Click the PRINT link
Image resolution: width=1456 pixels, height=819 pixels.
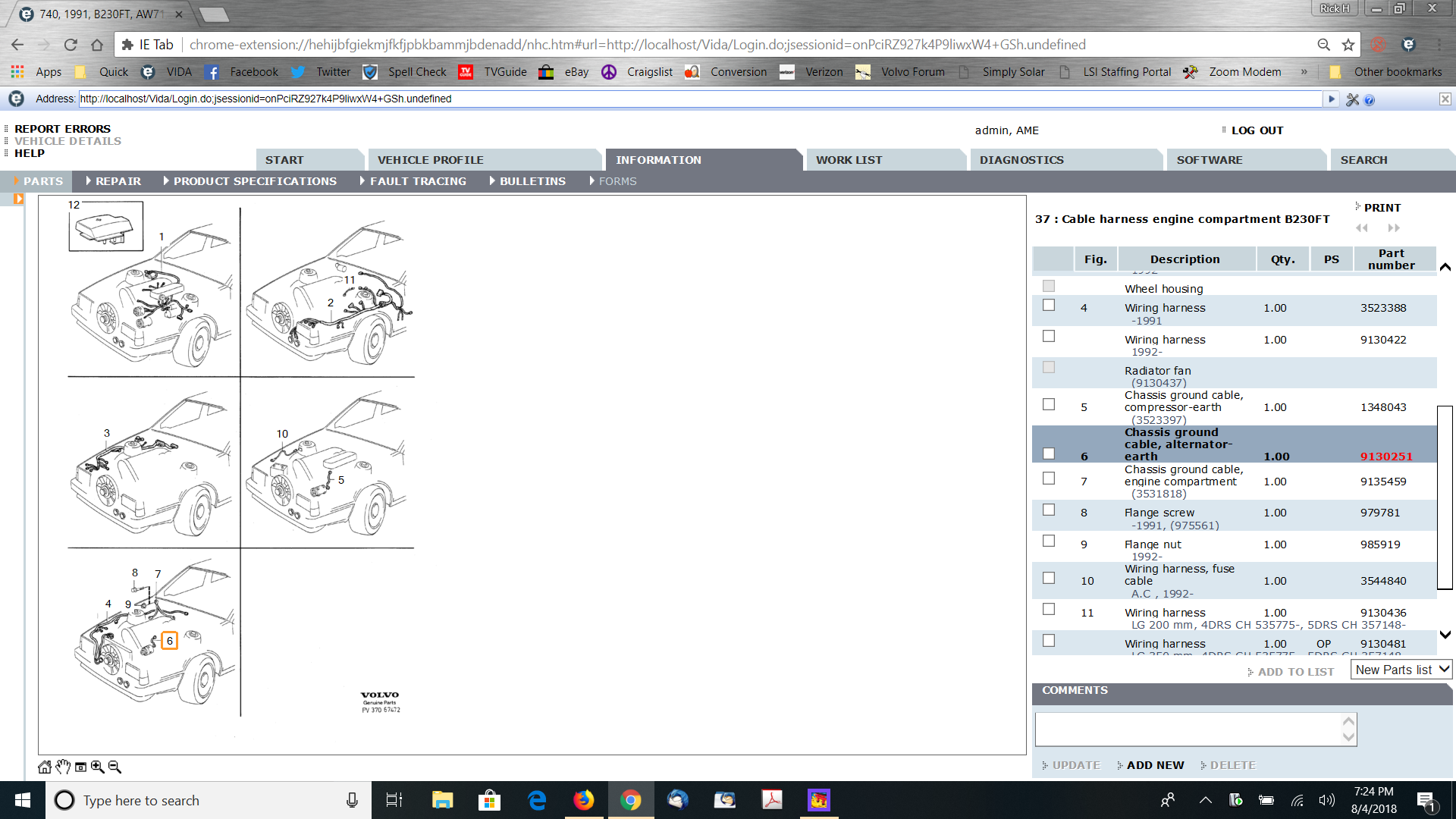1382,208
